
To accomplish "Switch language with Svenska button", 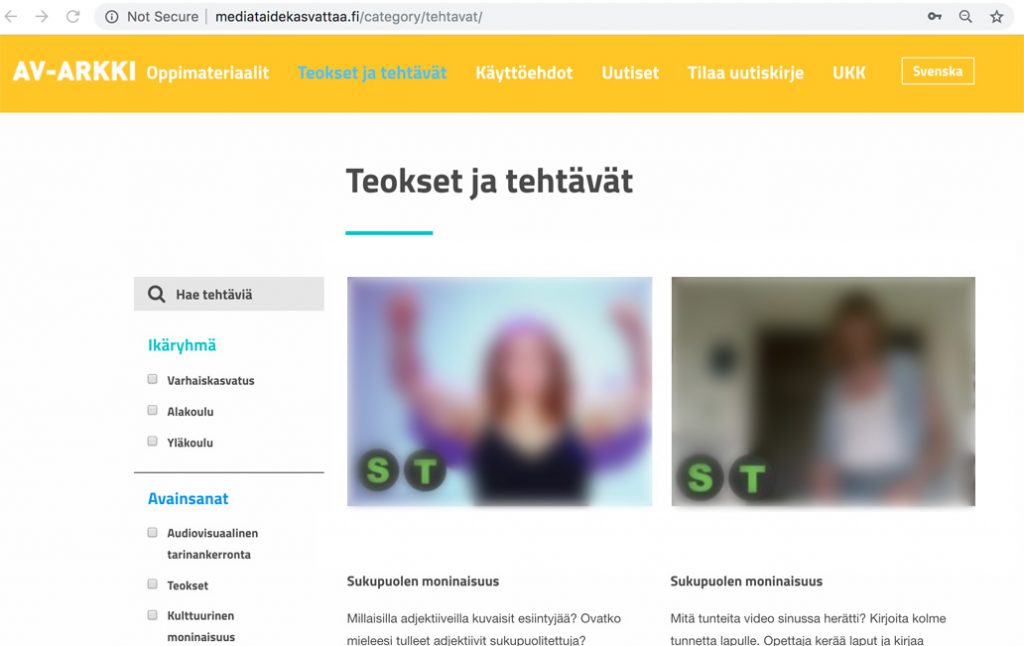I will 938,71.
